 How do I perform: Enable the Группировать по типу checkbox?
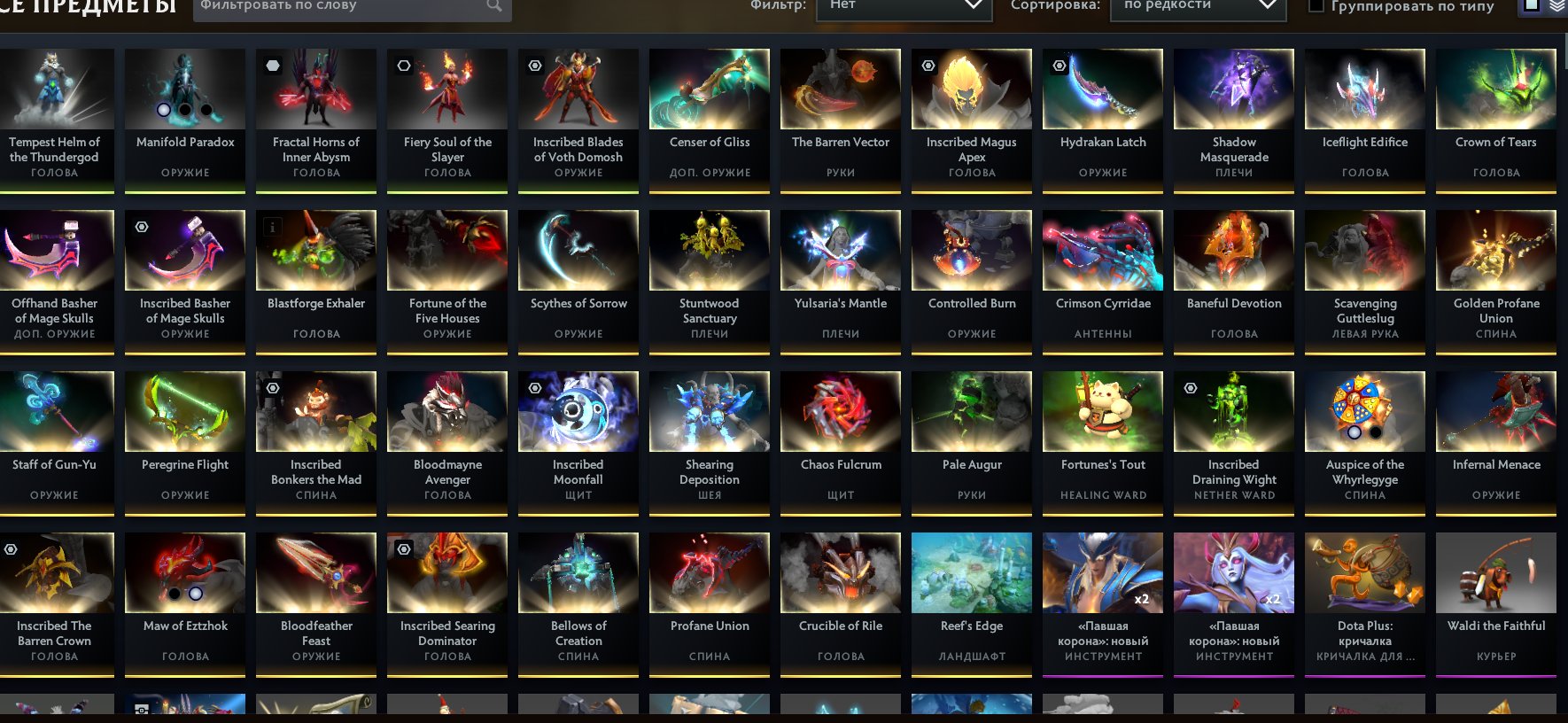pos(1316,5)
